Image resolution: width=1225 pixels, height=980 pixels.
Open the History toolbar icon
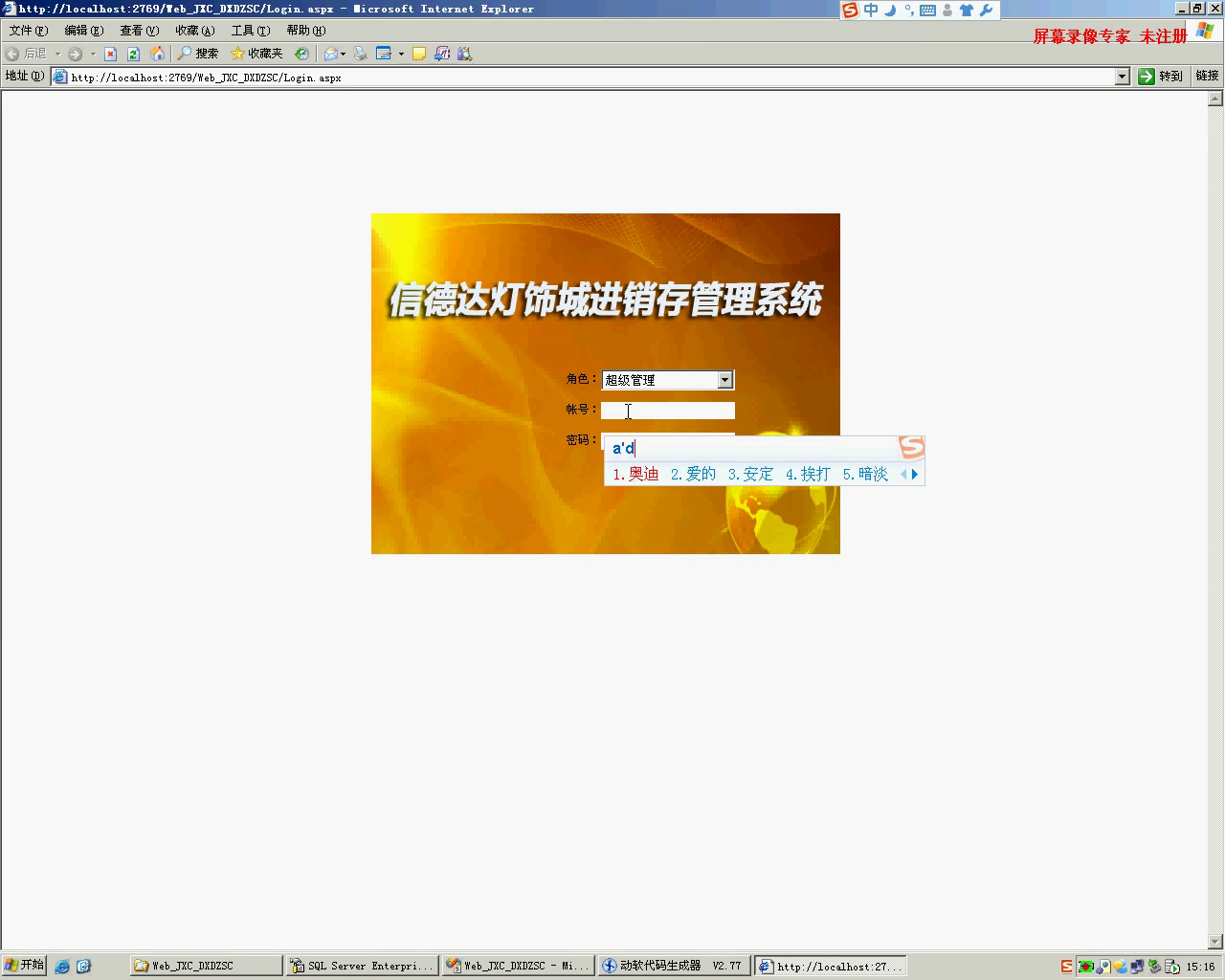(301, 55)
